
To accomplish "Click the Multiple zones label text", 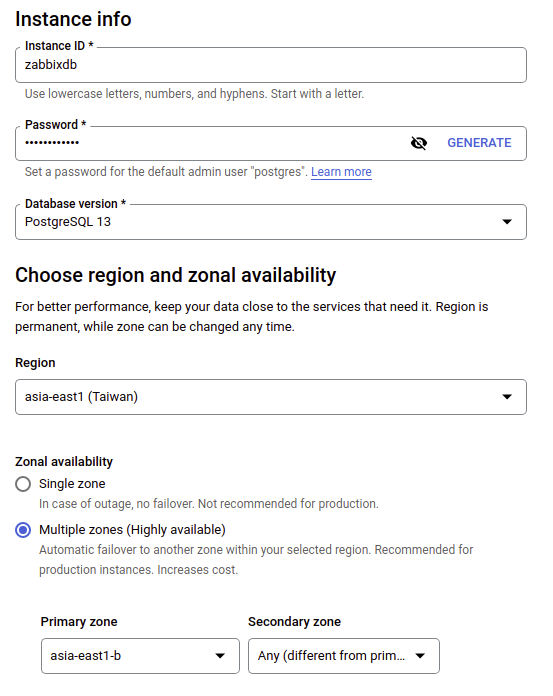I will coord(132,530).
